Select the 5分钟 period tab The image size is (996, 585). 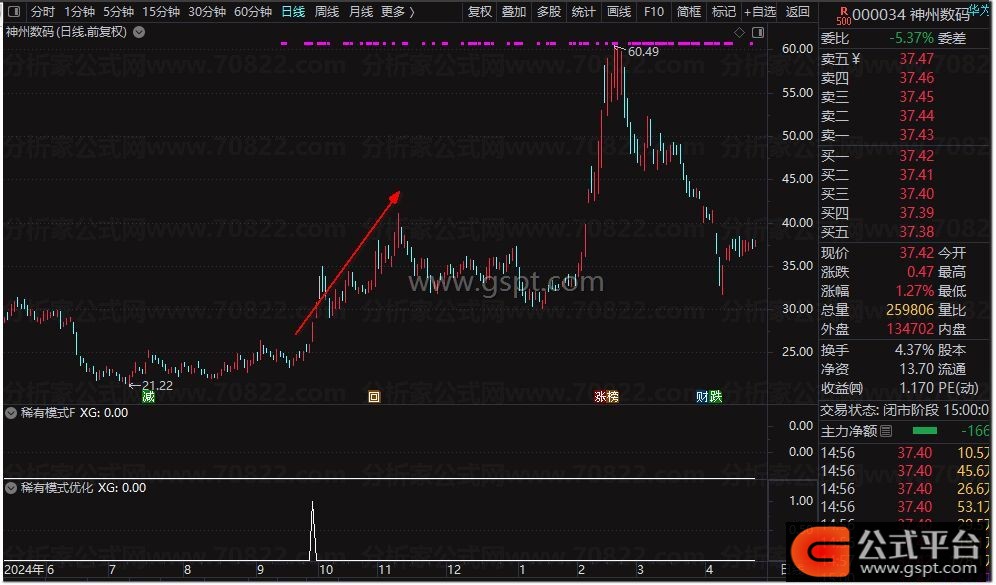[119, 11]
